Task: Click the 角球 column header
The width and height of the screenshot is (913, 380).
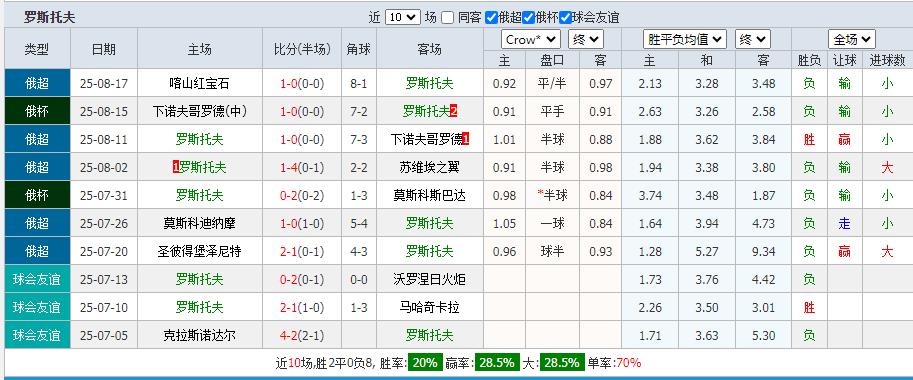Action: tap(358, 49)
